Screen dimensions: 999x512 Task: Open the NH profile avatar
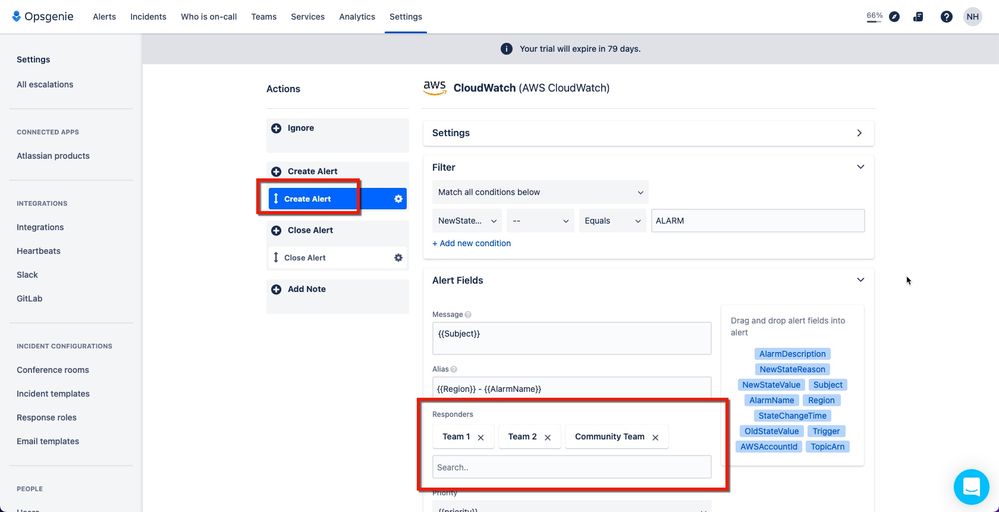click(972, 17)
